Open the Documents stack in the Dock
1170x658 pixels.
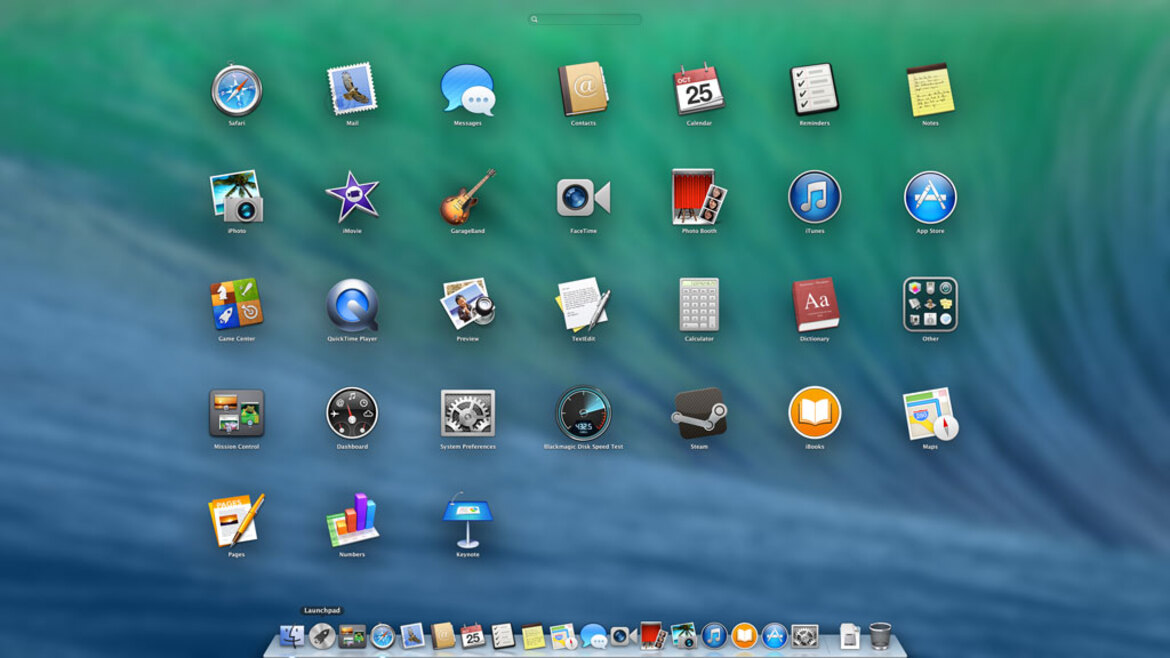coord(849,636)
